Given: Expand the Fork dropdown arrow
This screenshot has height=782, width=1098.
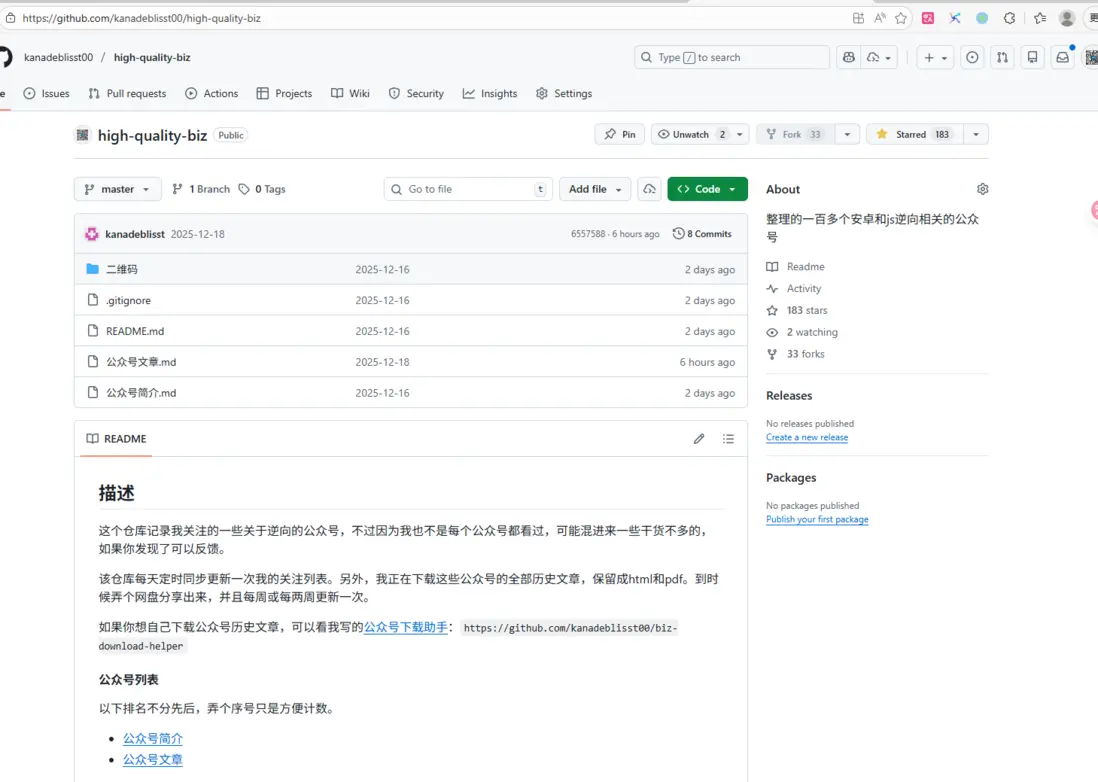Looking at the screenshot, I should point(847,134).
